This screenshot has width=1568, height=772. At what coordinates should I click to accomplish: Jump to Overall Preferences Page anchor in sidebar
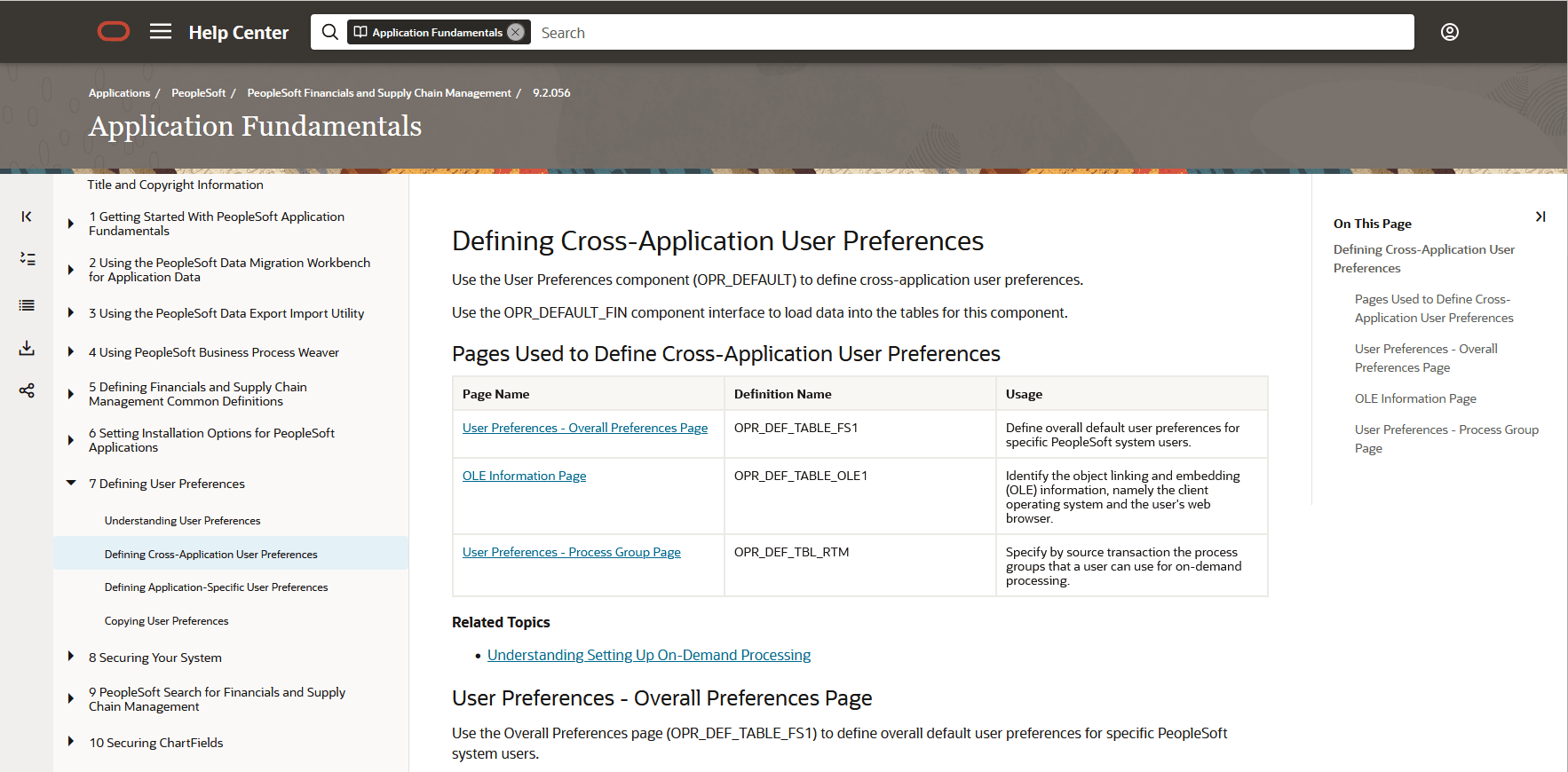pyautogui.click(x=1426, y=358)
